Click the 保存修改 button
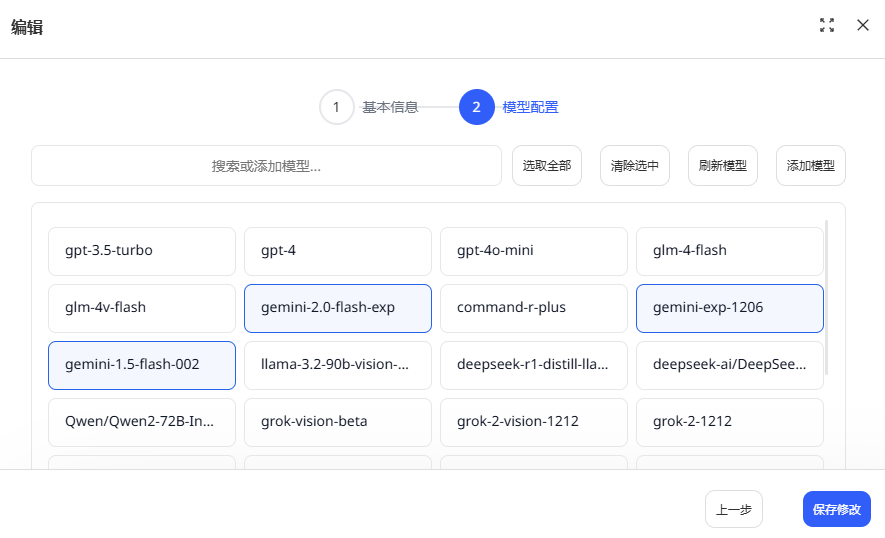This screenshot has width=885, height=538. 836,509
